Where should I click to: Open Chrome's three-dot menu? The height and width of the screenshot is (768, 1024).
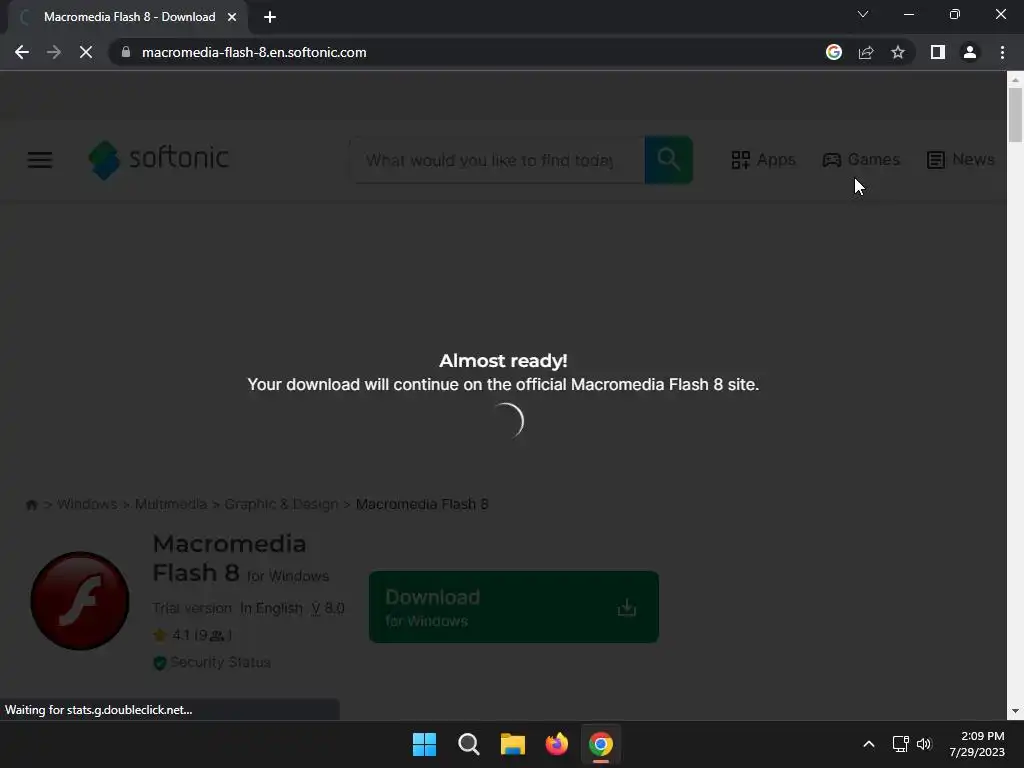pyautogui.click(x=1002, y=52)
